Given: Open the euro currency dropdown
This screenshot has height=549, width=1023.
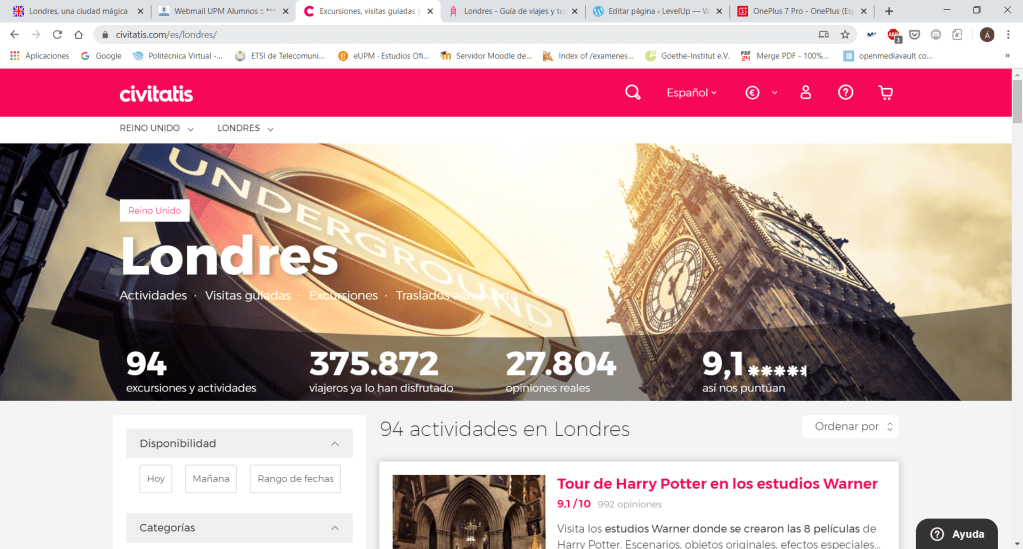Looking at the screenshot, I should [x=762, y=93].
